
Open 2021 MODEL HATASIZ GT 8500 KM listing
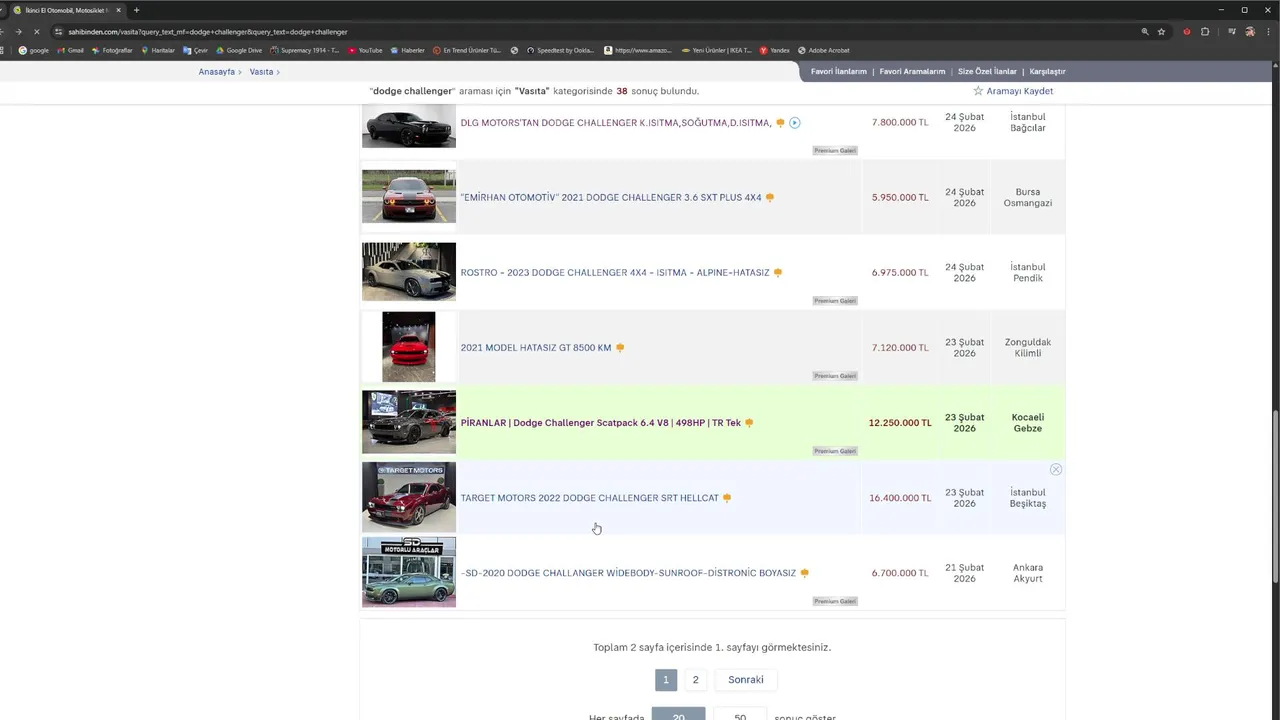535,348
